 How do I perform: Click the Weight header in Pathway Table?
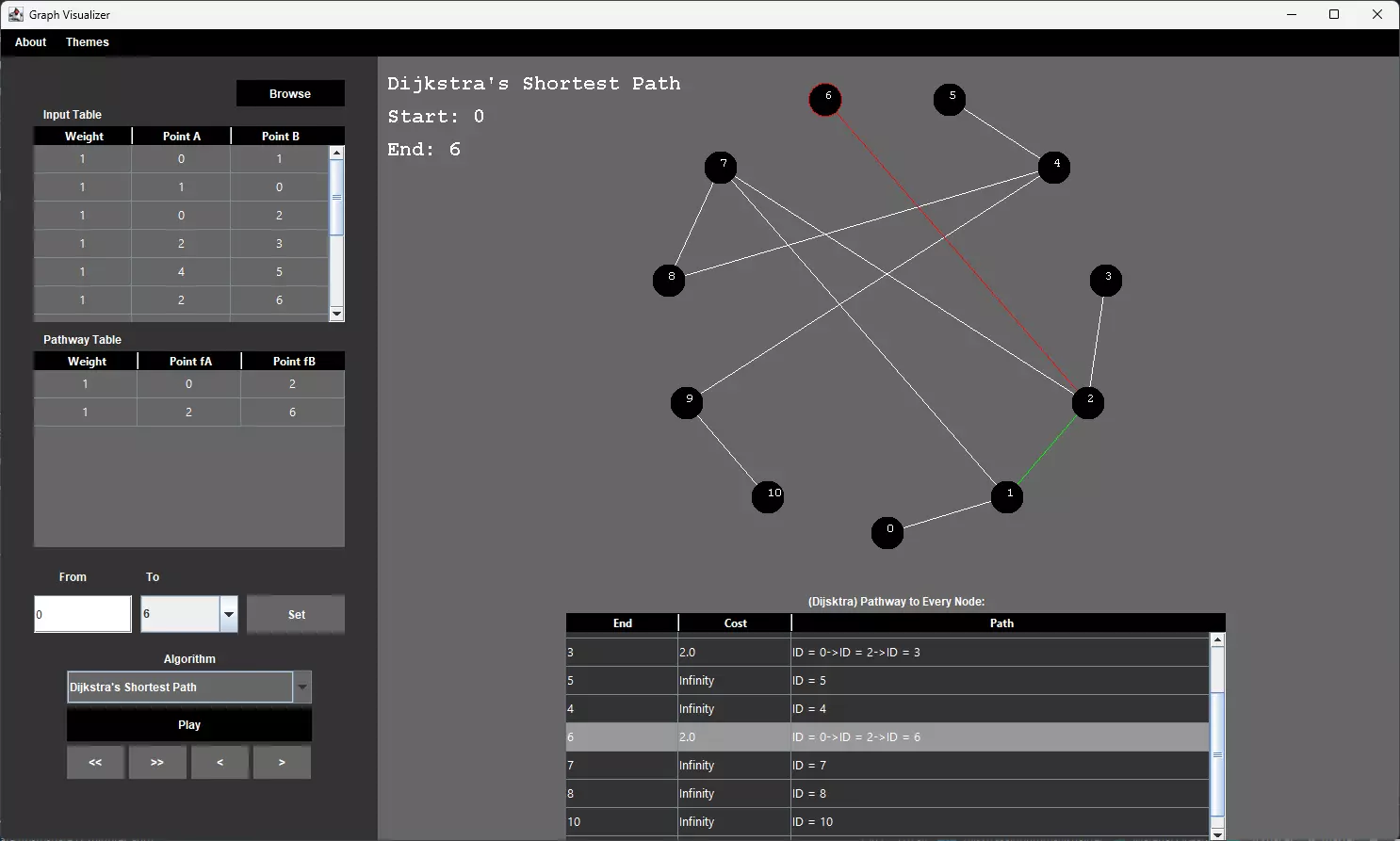(87, 362)
